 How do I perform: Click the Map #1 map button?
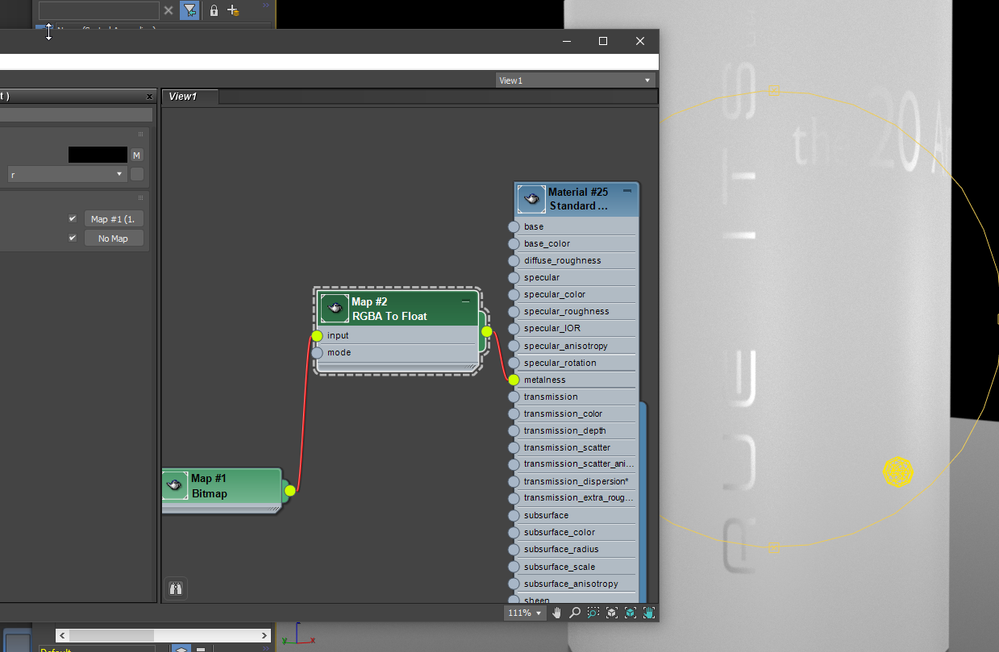pyautogui.click(x=113, y=219)
